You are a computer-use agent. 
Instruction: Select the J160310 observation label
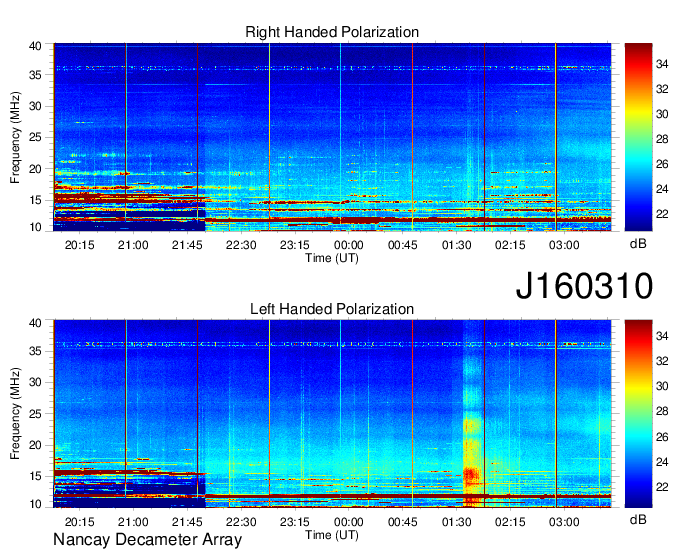584,286
